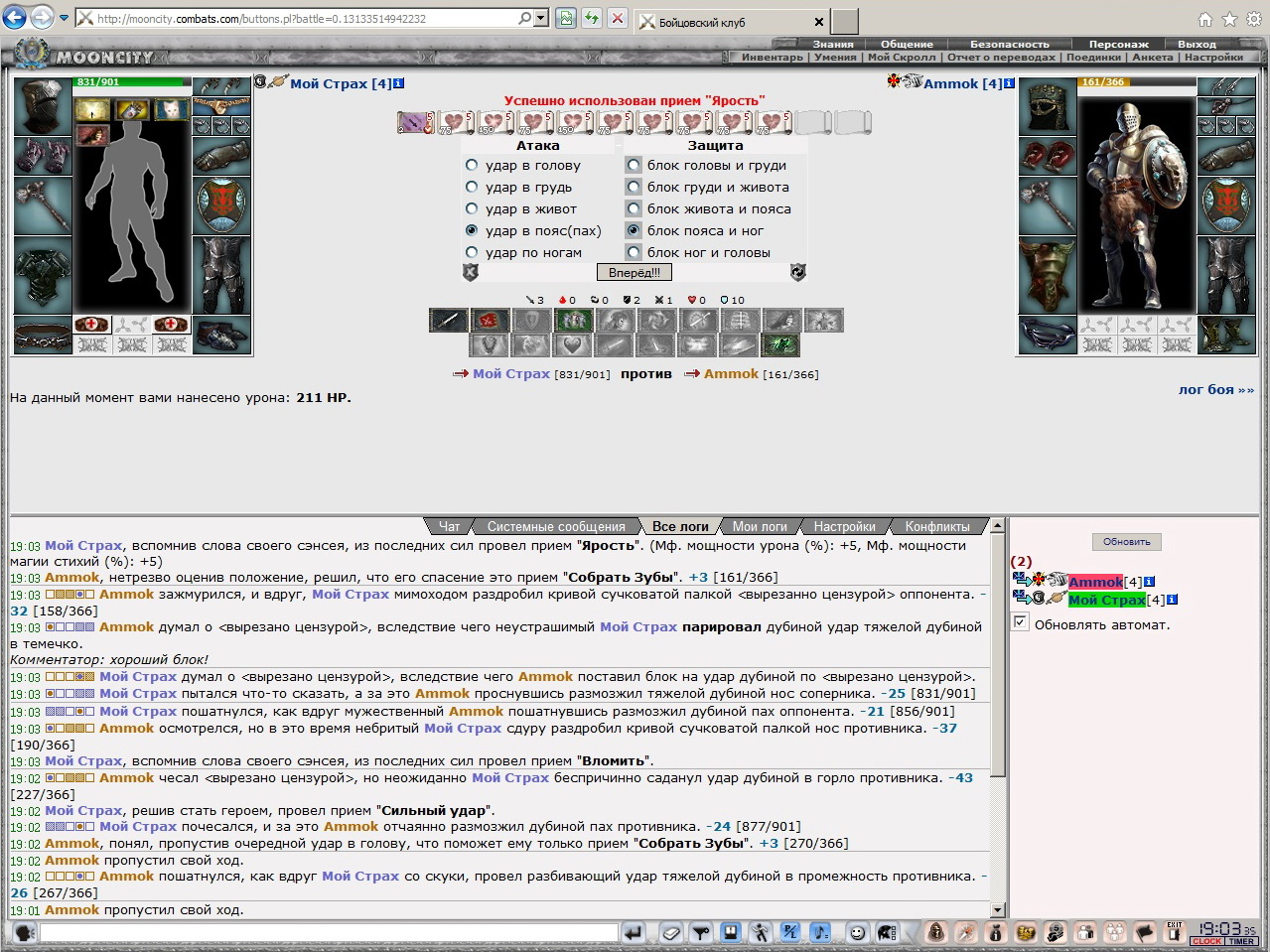
Task: Select the Бойцовский клуб browser tab
Action: [730, 21]
